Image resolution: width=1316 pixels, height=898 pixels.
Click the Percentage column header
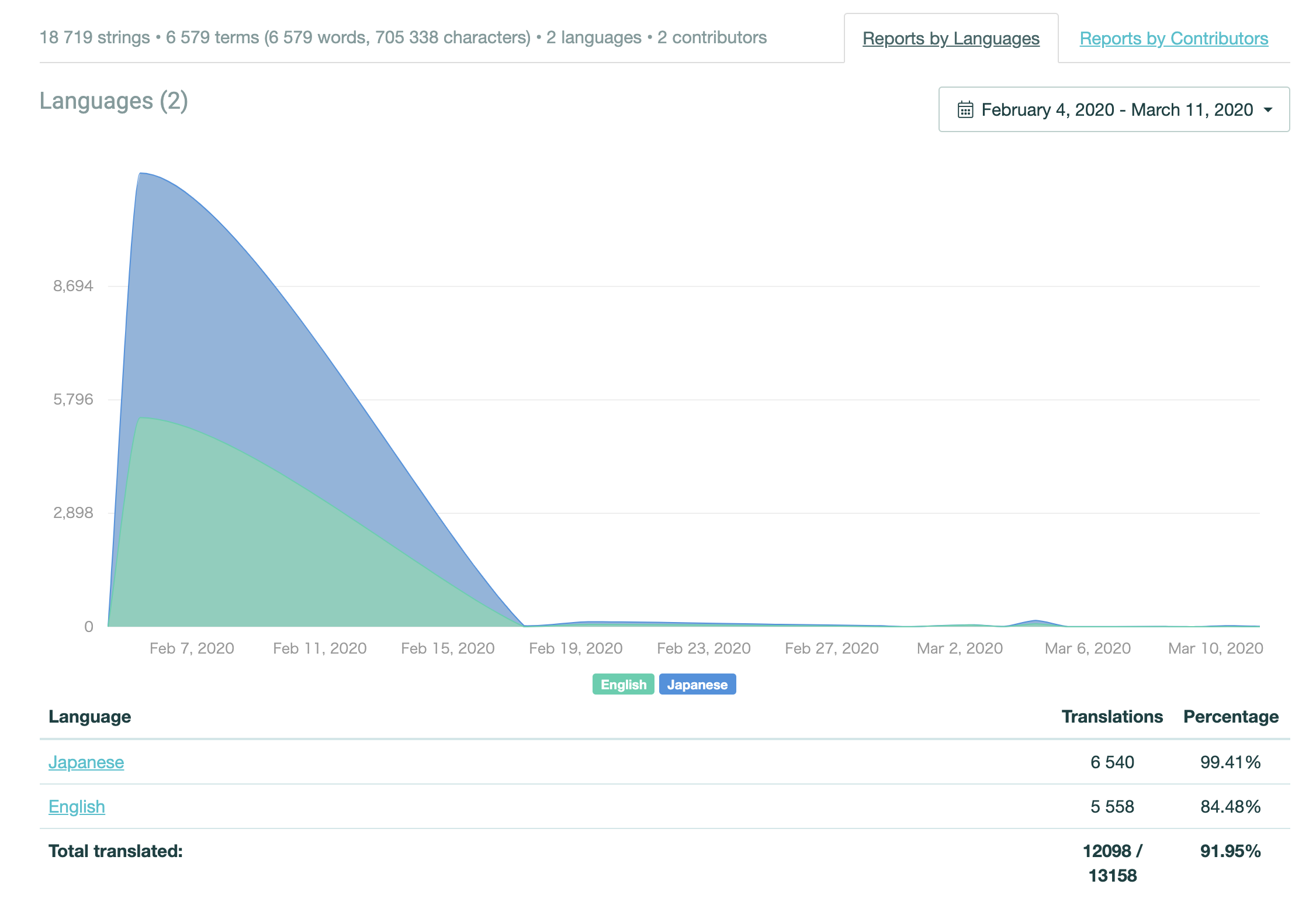(1231, 717)
